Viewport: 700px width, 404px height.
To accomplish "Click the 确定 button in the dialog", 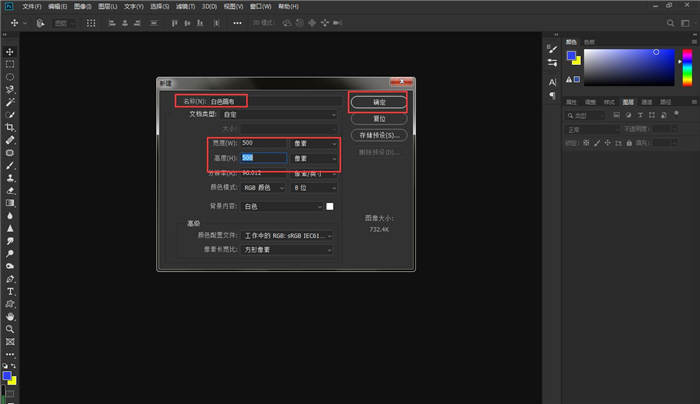I will (377, 102).
